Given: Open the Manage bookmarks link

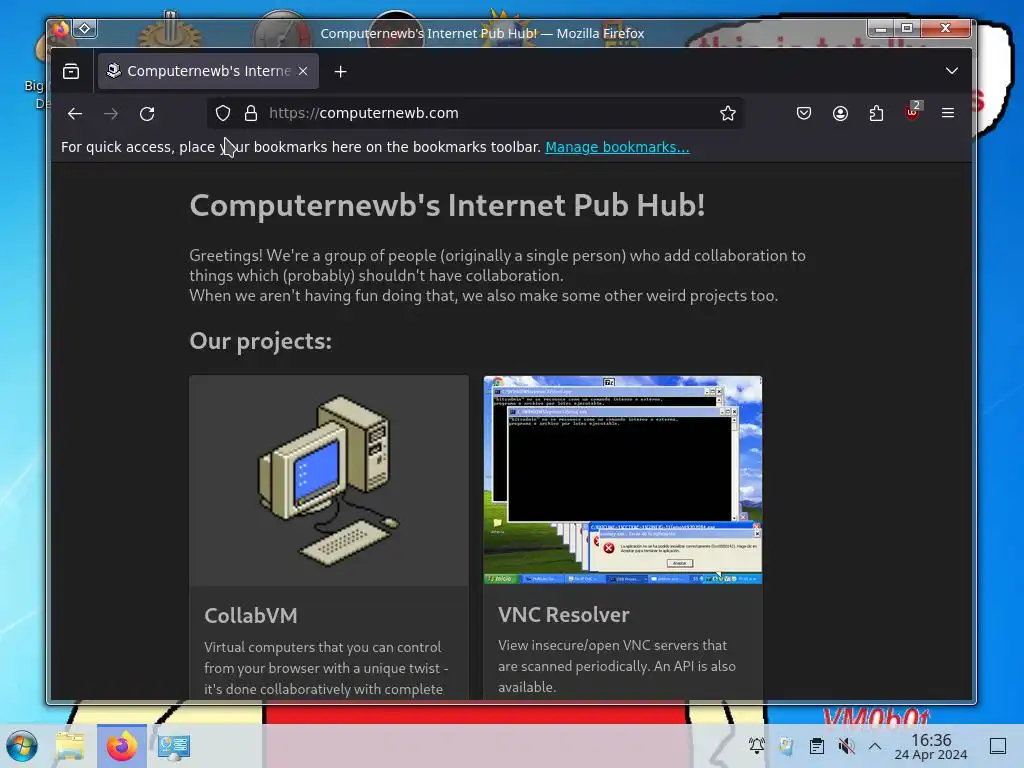Looking at the screenshot, I should click(617, 147).
